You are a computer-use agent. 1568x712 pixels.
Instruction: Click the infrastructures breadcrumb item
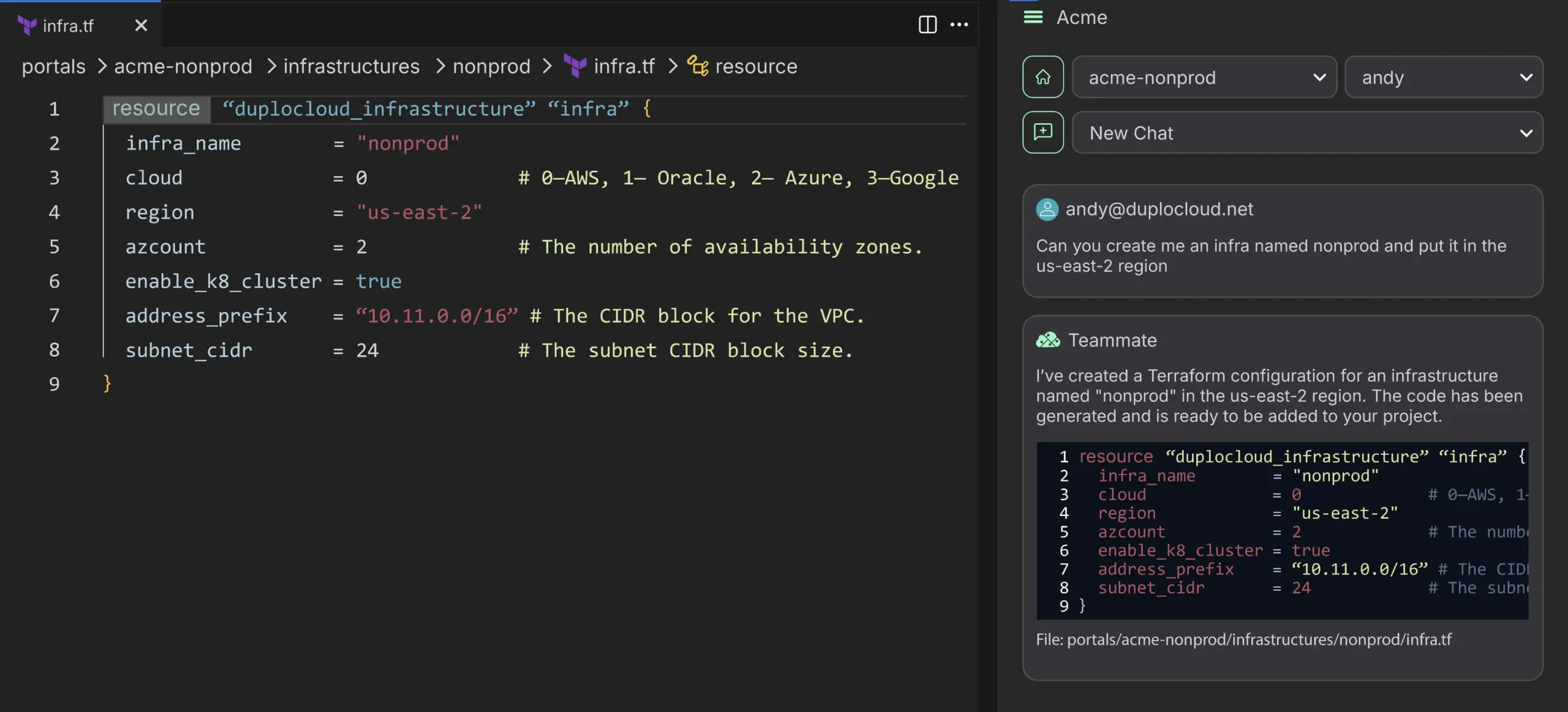click(x=351, y=66)
